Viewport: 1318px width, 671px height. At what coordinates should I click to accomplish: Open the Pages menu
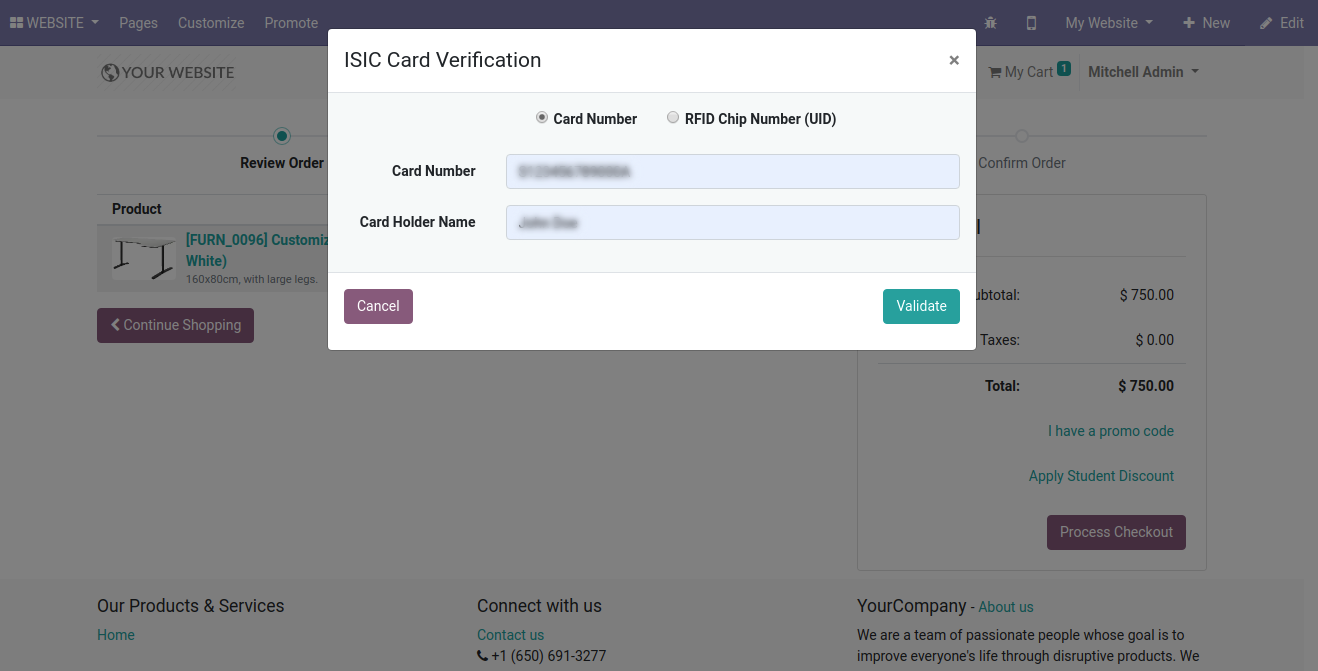pyautogui.click(x=138, y=22)
